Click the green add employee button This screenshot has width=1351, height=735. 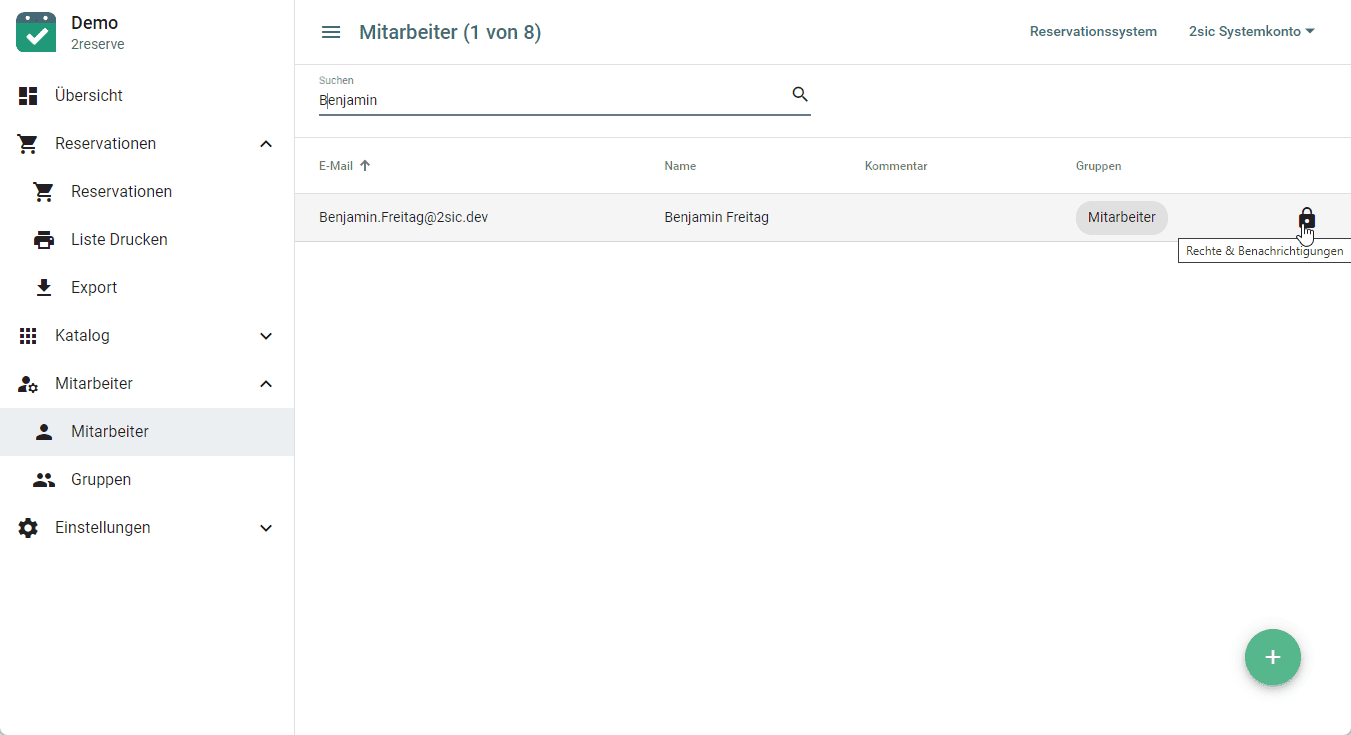pyautogui.click(x=1272, y=657)
